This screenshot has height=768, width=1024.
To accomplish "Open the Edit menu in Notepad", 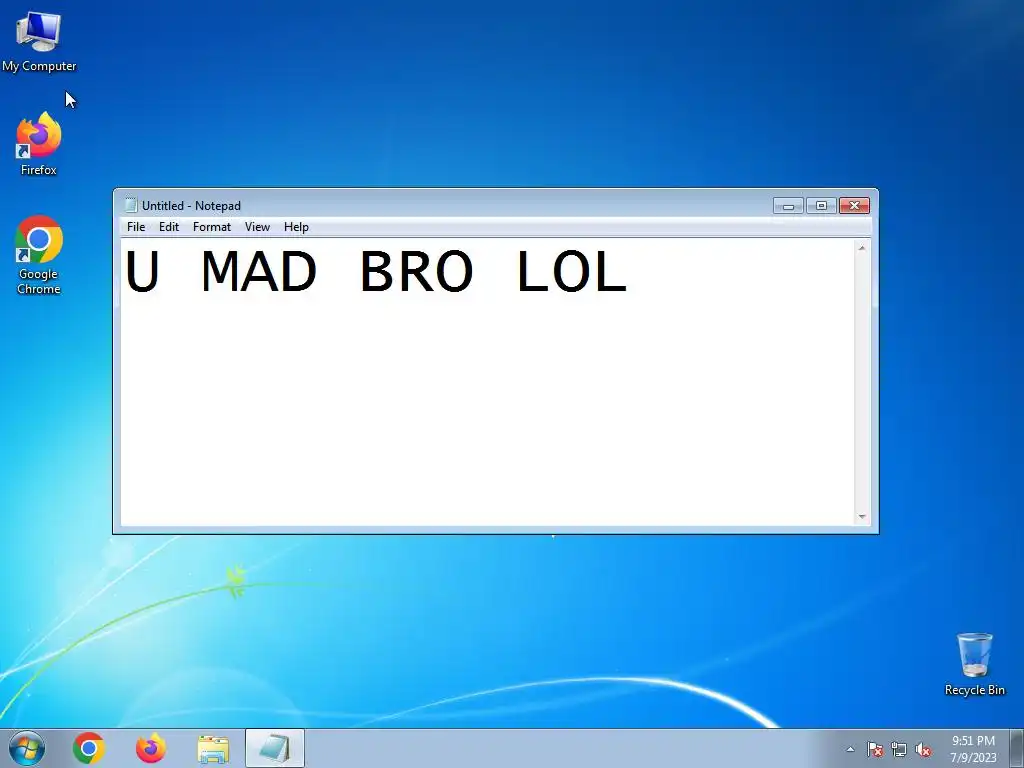I will pos(168,227).
